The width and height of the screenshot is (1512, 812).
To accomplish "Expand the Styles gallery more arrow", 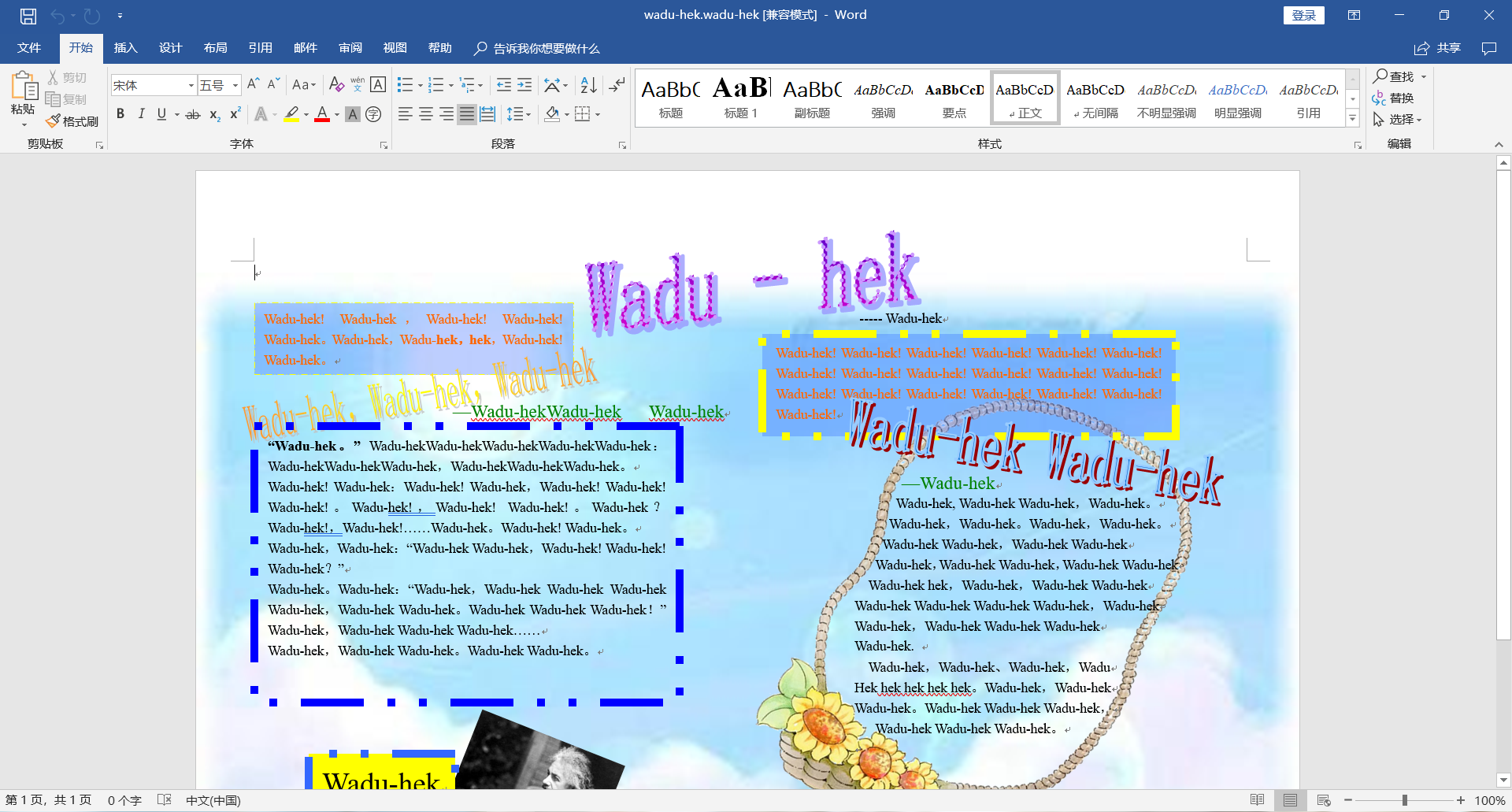I will [1352, 119].
